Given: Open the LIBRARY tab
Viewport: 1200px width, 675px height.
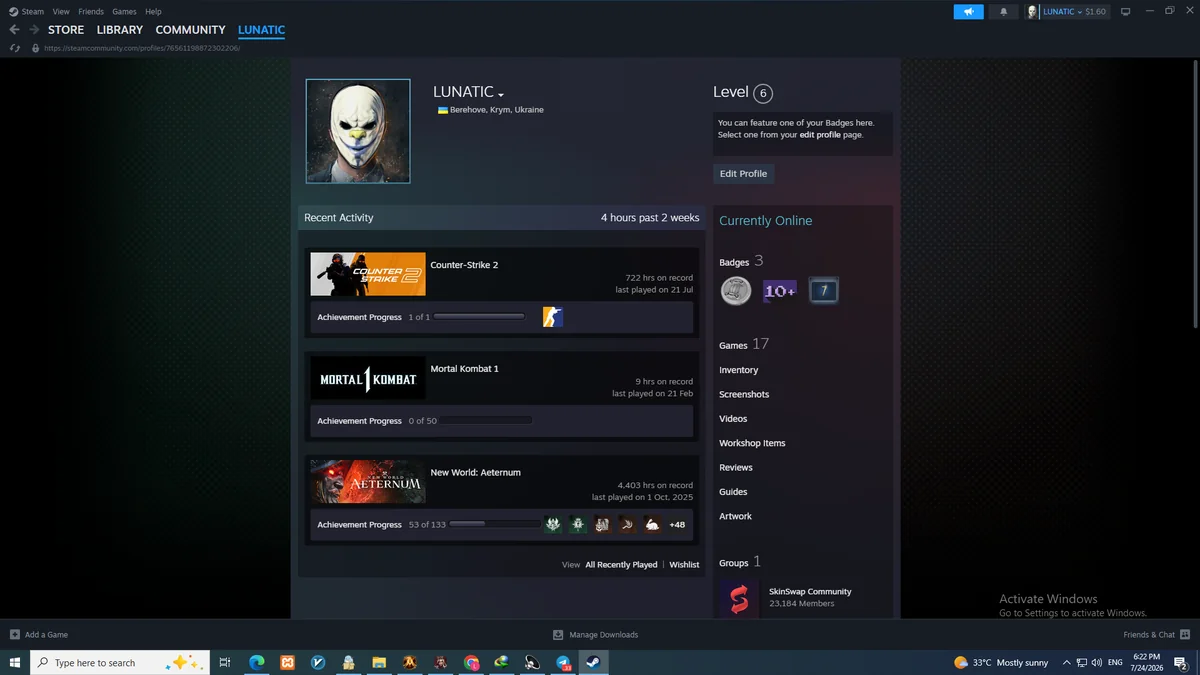Looking at the screenshot, I should coord(120,30).
